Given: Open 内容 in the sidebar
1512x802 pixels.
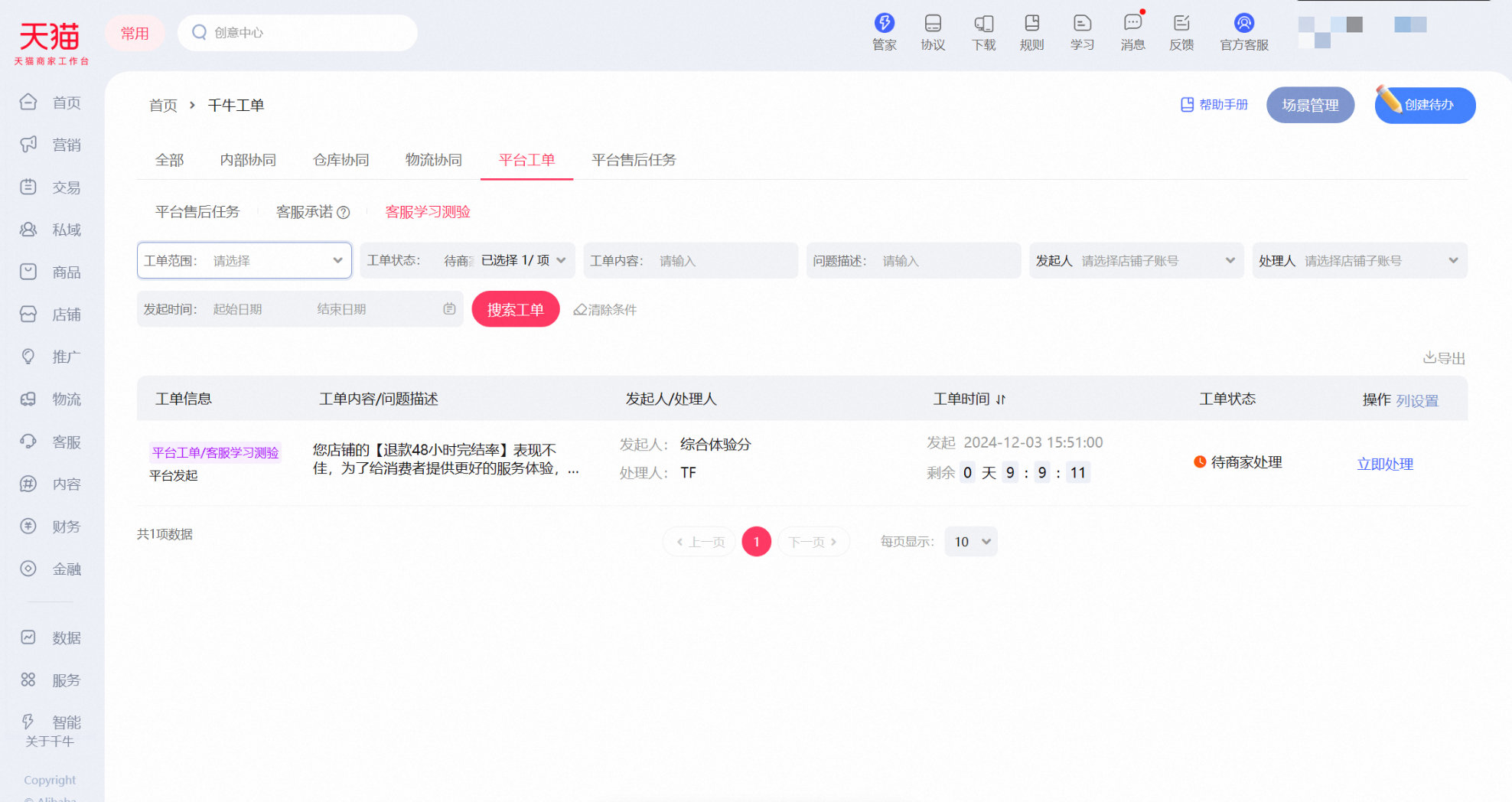Looking at the screenshot, I should 51,484.
